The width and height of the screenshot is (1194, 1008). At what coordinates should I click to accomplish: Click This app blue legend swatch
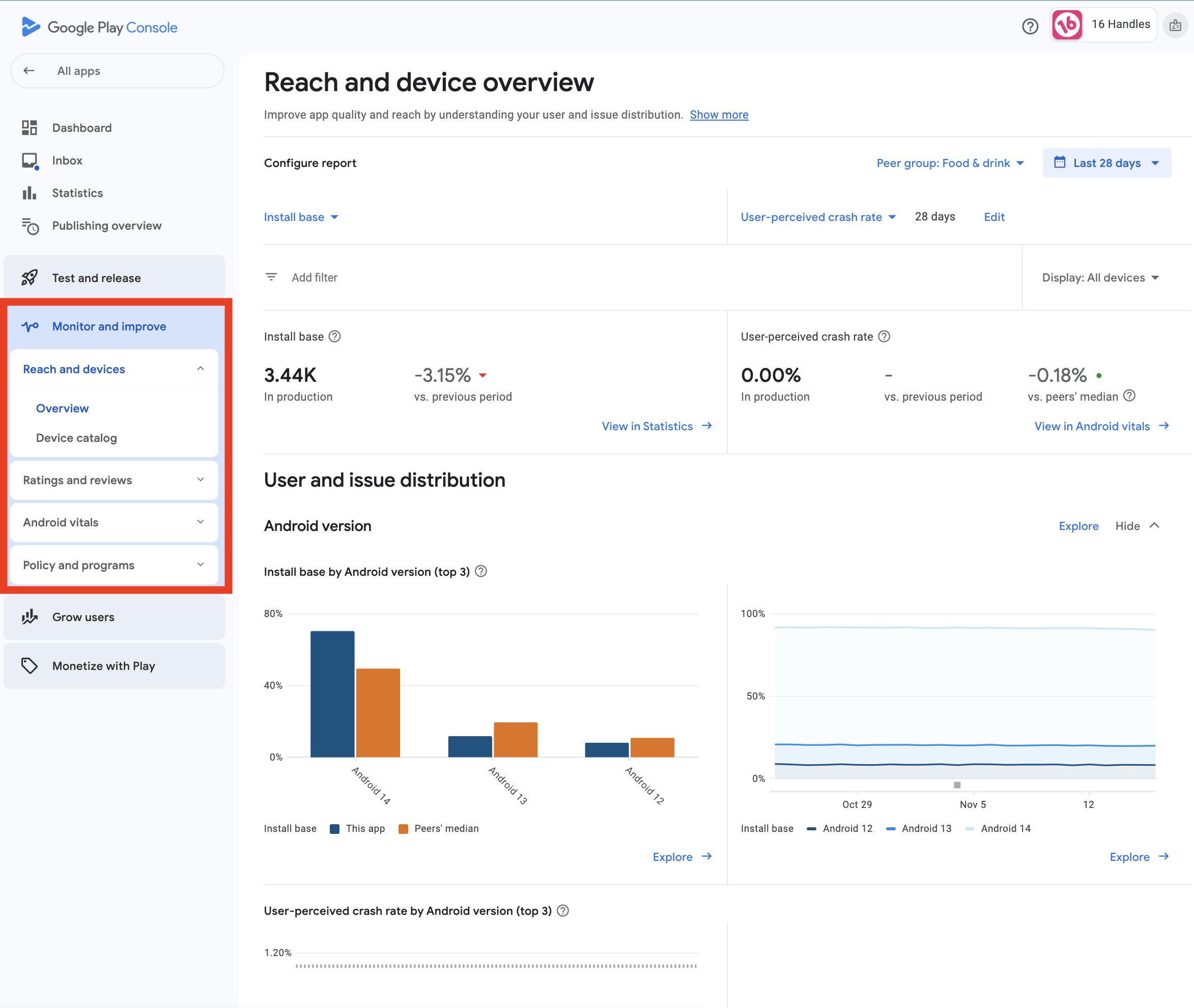point(335,829)
